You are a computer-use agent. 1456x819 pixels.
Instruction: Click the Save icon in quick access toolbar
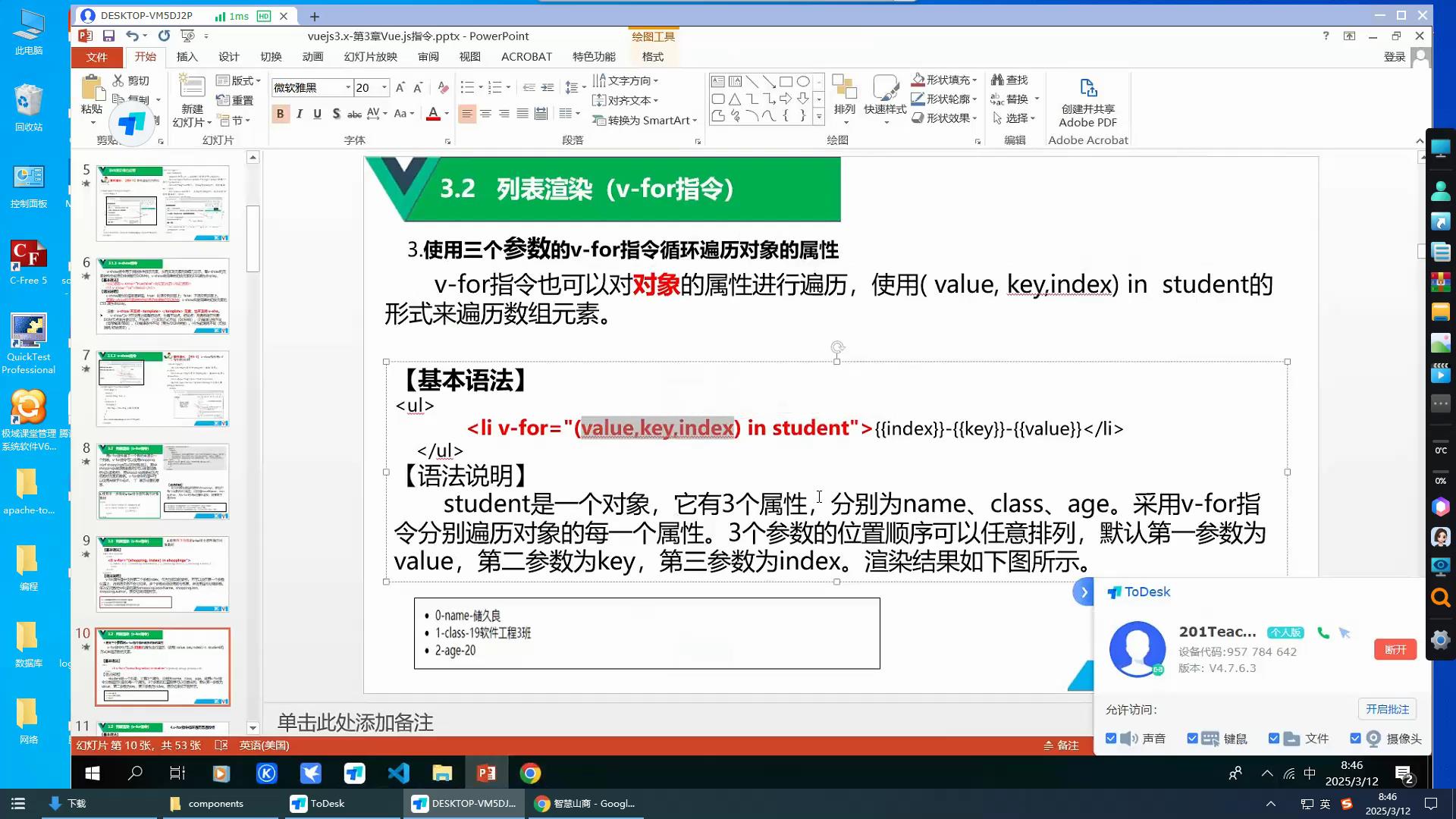(108, 36)
